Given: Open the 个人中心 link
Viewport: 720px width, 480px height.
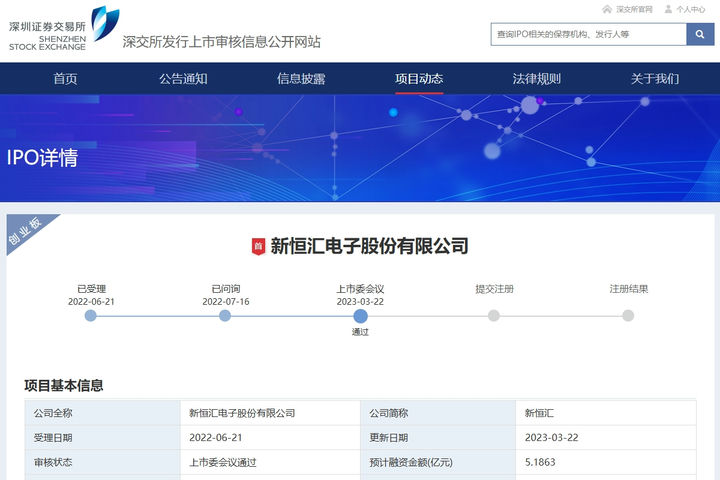Looking at the screenshot, I should [x=691, y=9].
